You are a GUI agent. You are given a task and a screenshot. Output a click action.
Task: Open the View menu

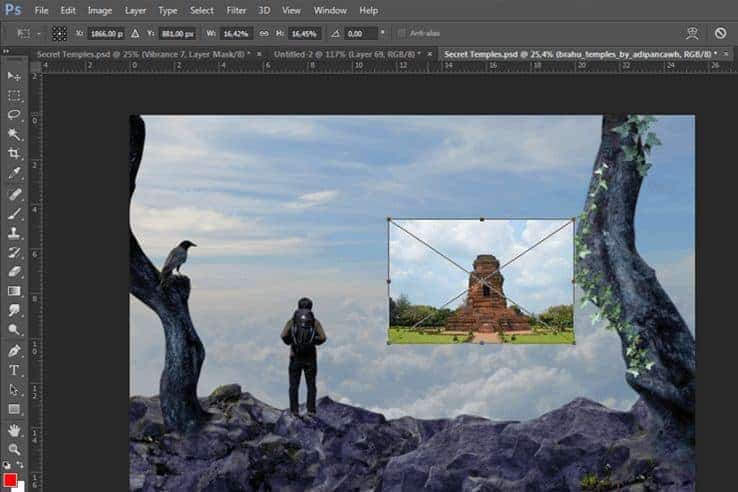(x=291, y=10)
